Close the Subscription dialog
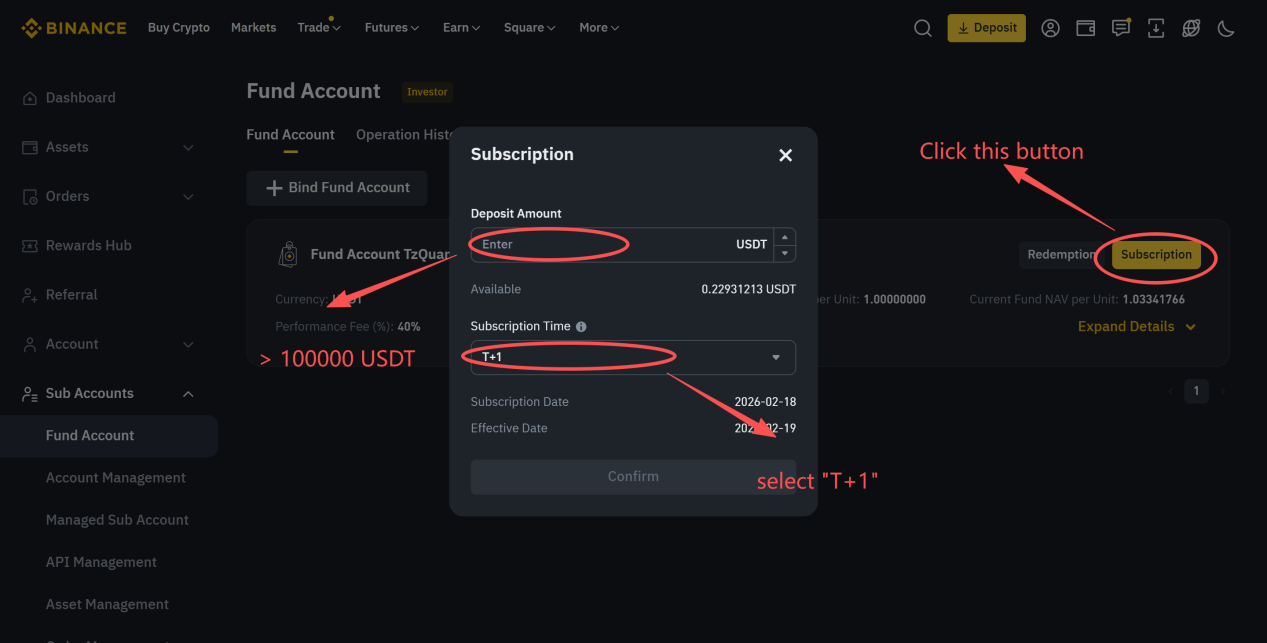 pos(785,155)
